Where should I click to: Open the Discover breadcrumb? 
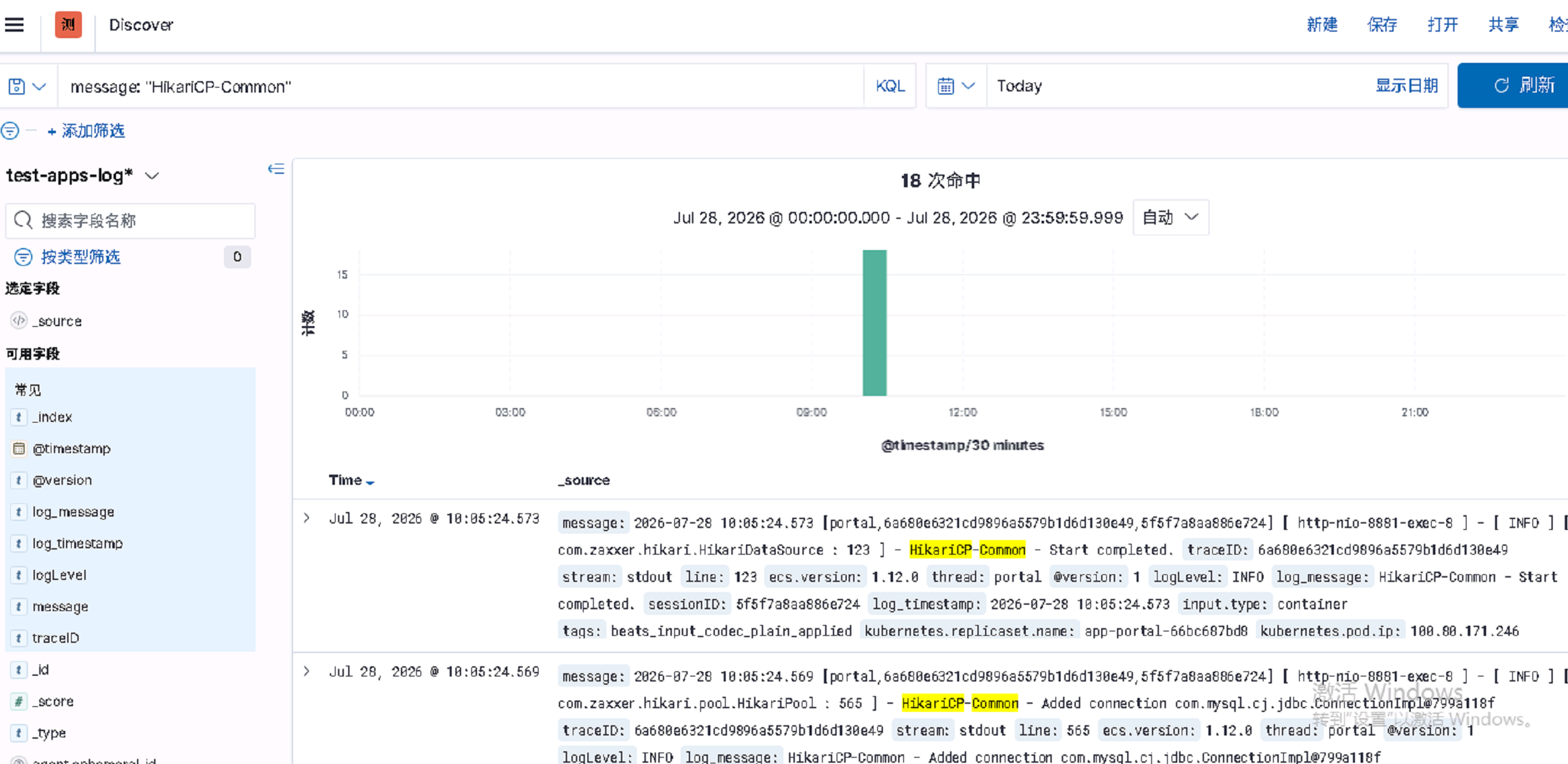click(141, 25)
